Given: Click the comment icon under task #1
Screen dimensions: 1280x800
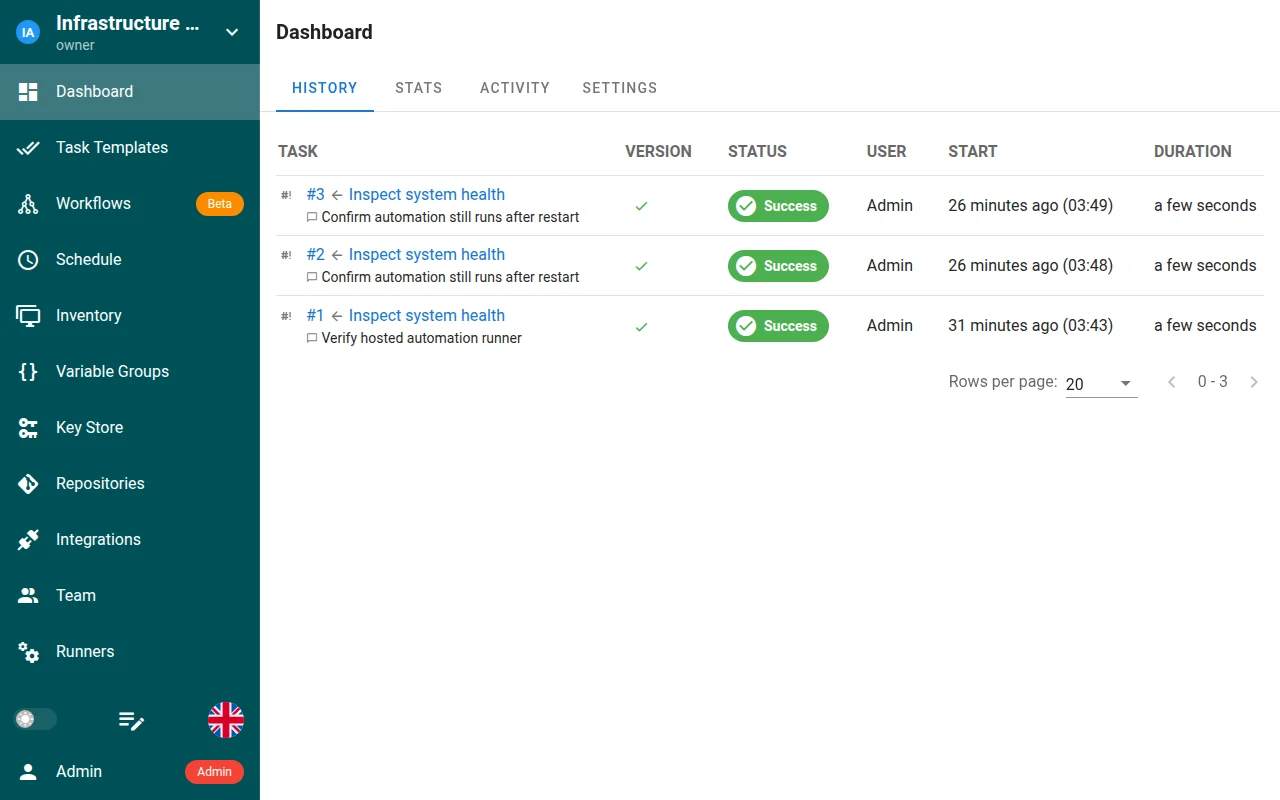Looking at the screenshot, I should 312,338.
